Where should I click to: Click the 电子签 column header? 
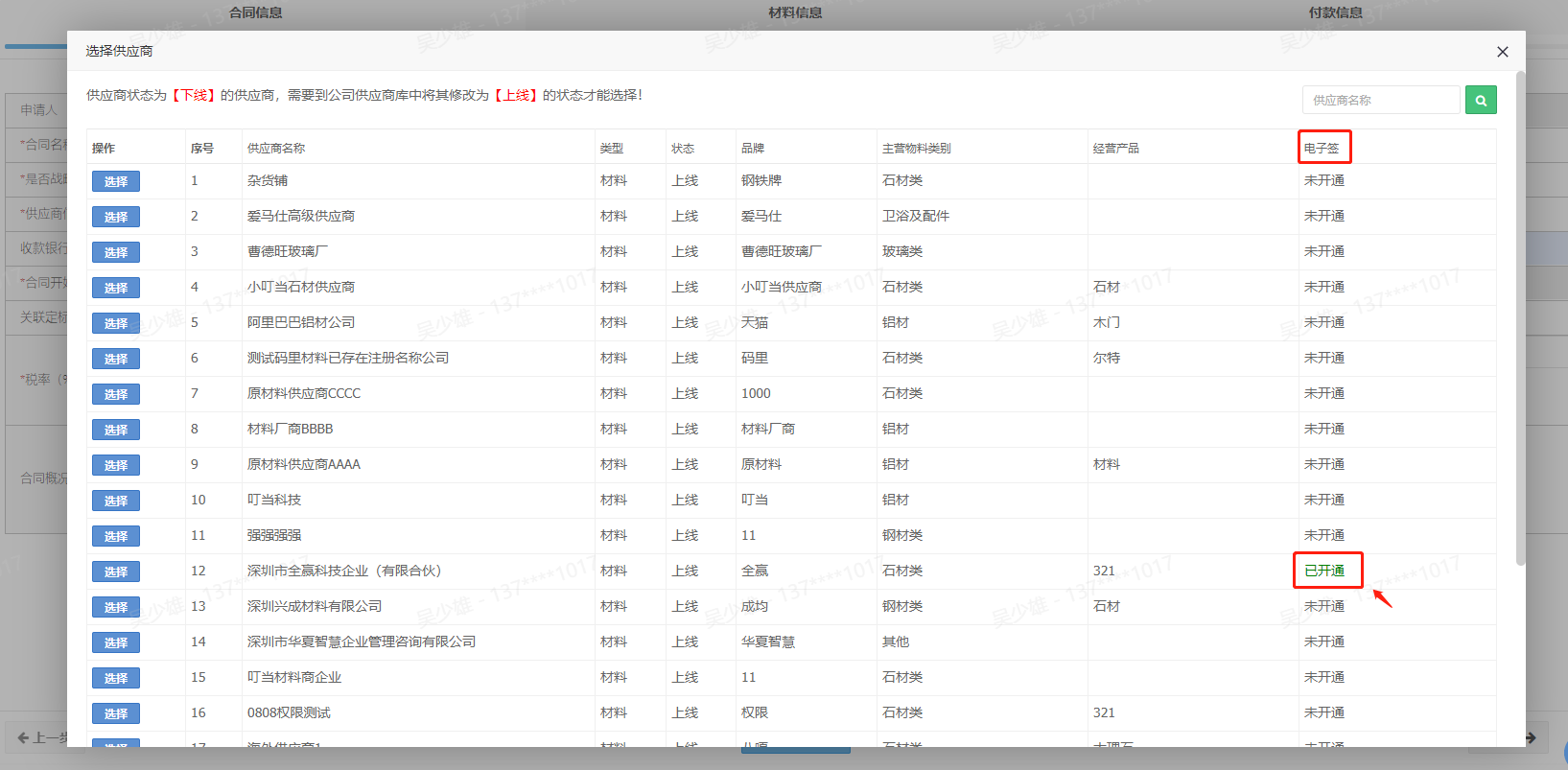tap(1322, 148)
